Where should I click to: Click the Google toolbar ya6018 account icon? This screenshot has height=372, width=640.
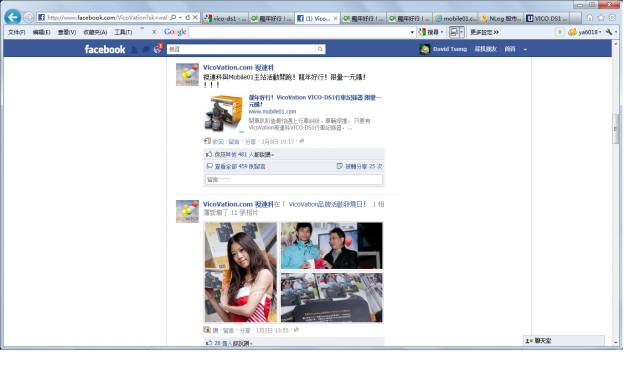pos(572,32)
